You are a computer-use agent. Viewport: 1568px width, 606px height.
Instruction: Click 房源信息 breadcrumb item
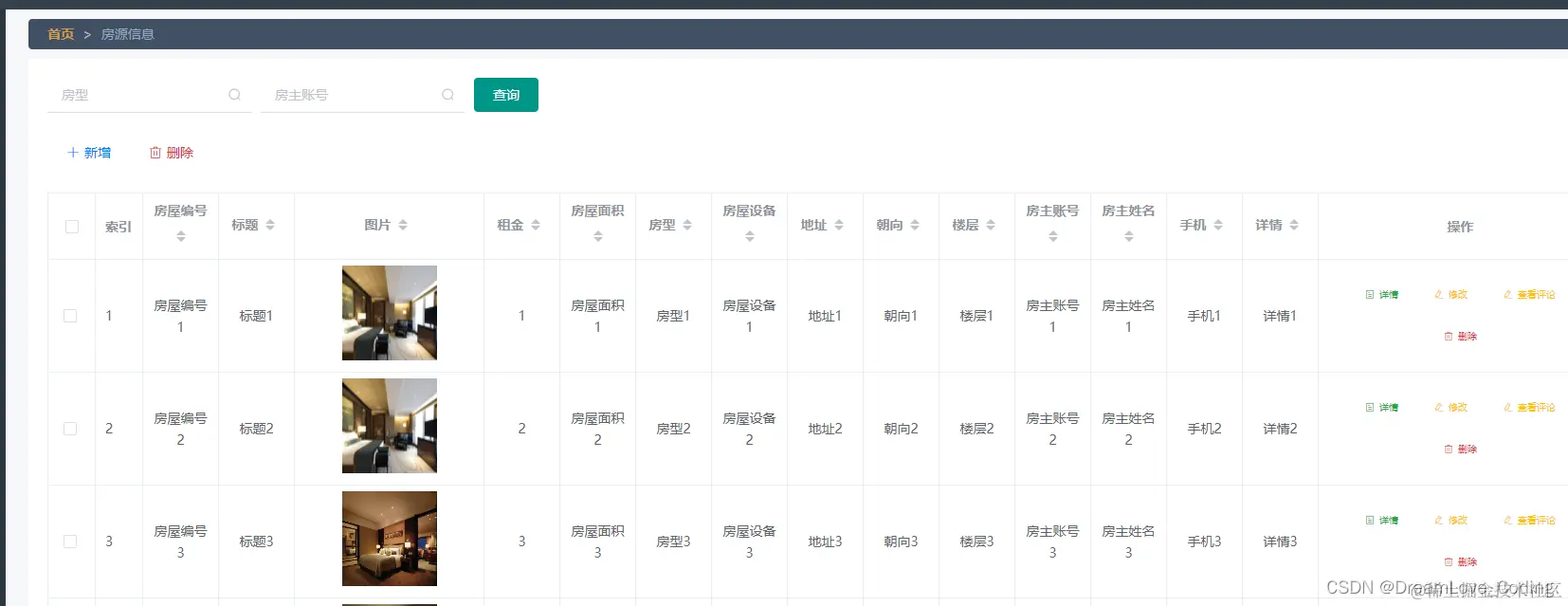127,34
